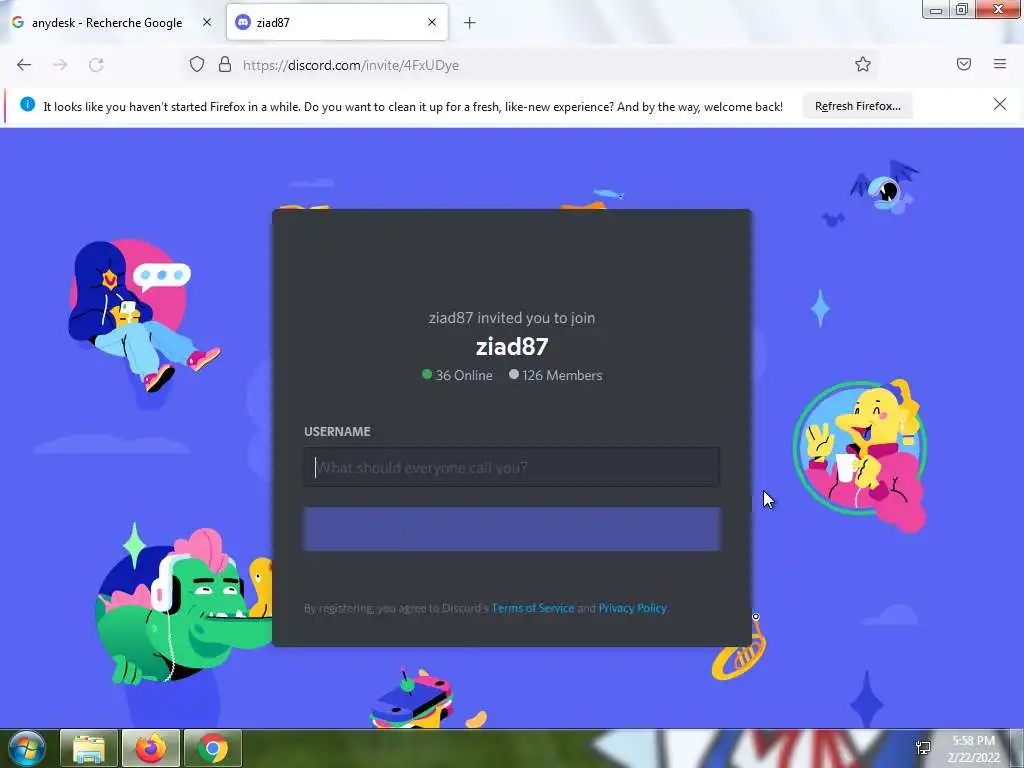This screenshot has width=1024, height=768.
Task: Click the Username input field
Action: coord(512,467)
